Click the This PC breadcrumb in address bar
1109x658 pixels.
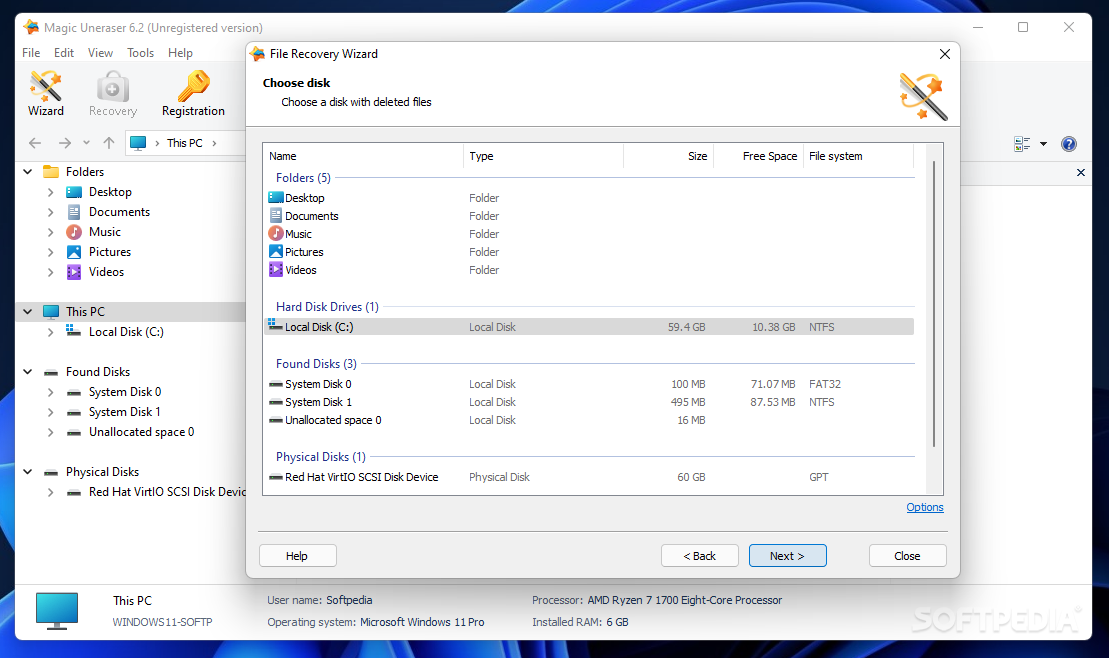pos(185,143)
